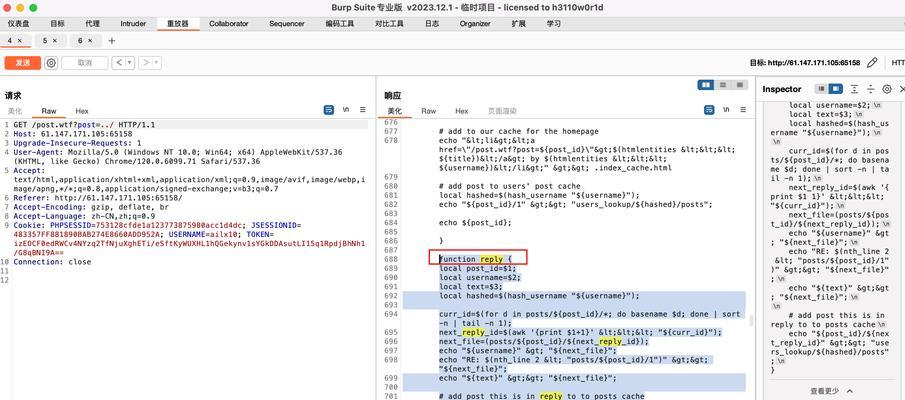The height and width of the screenshot is (400, 905).
Task: Click 'Connection: close' header line
Action: (53, 261)
